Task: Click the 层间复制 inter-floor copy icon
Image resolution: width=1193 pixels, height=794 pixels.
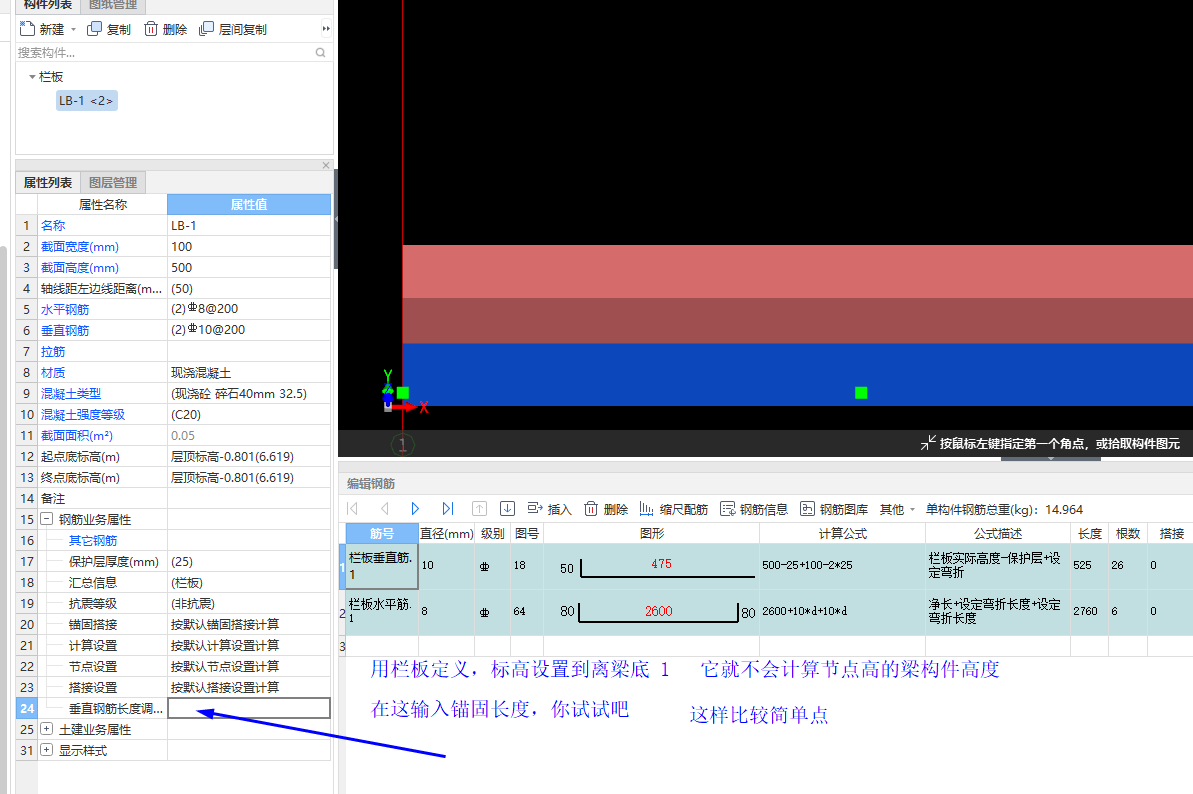Action: pyautogui.click(x=206, y=29)
